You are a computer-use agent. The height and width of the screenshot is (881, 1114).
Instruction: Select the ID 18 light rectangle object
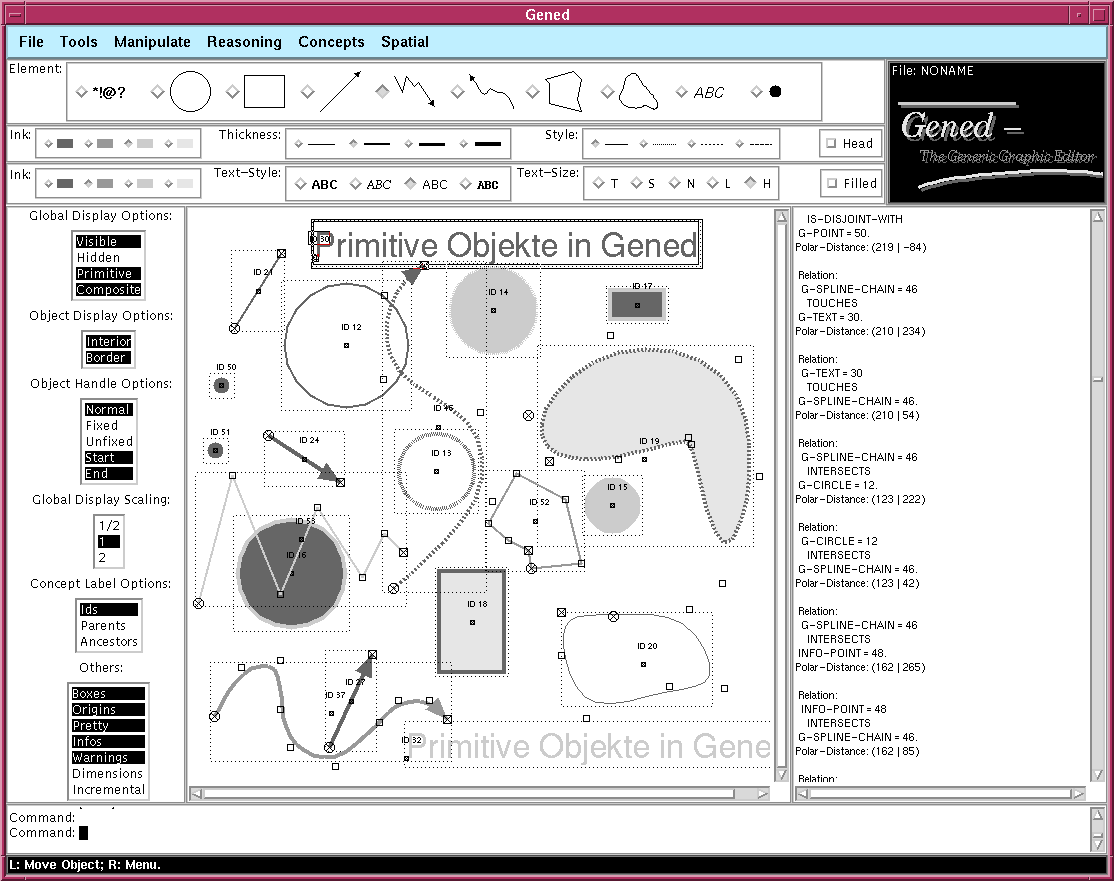tap(472, 622)
